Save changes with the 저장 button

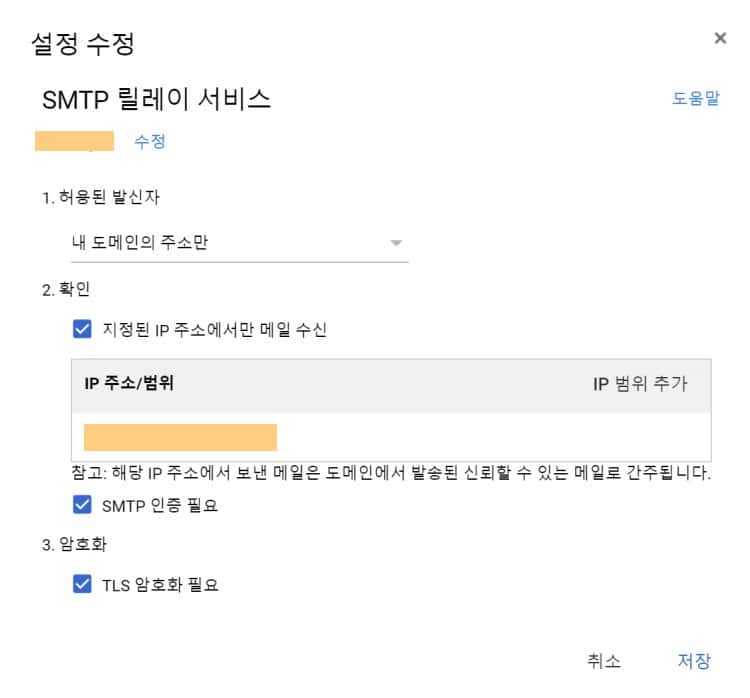pyautogui.click(x=694, y=661)
